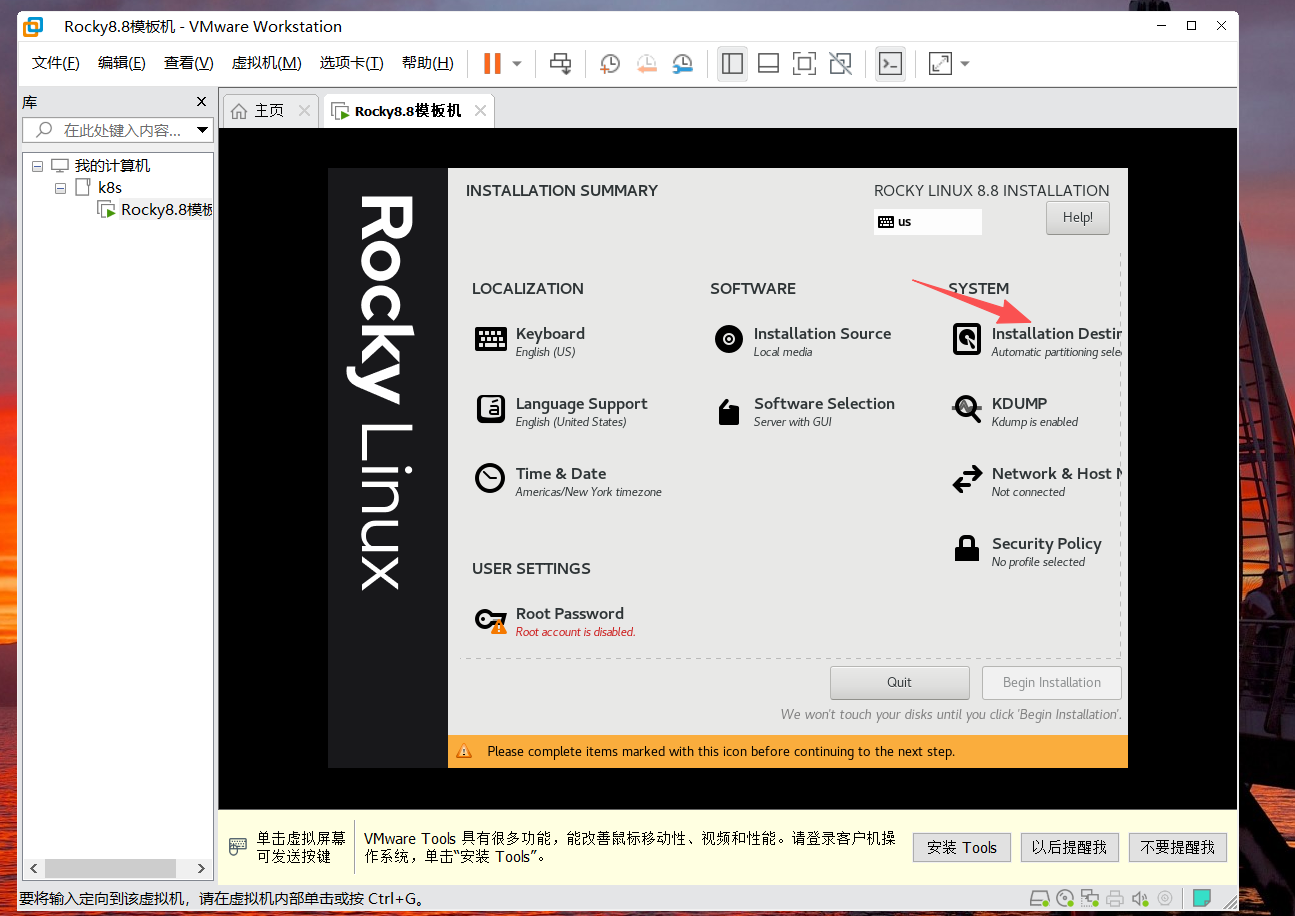1295x916 pixels.
Task: Open Network & Host Name settings
Action: pos(1036,481)
